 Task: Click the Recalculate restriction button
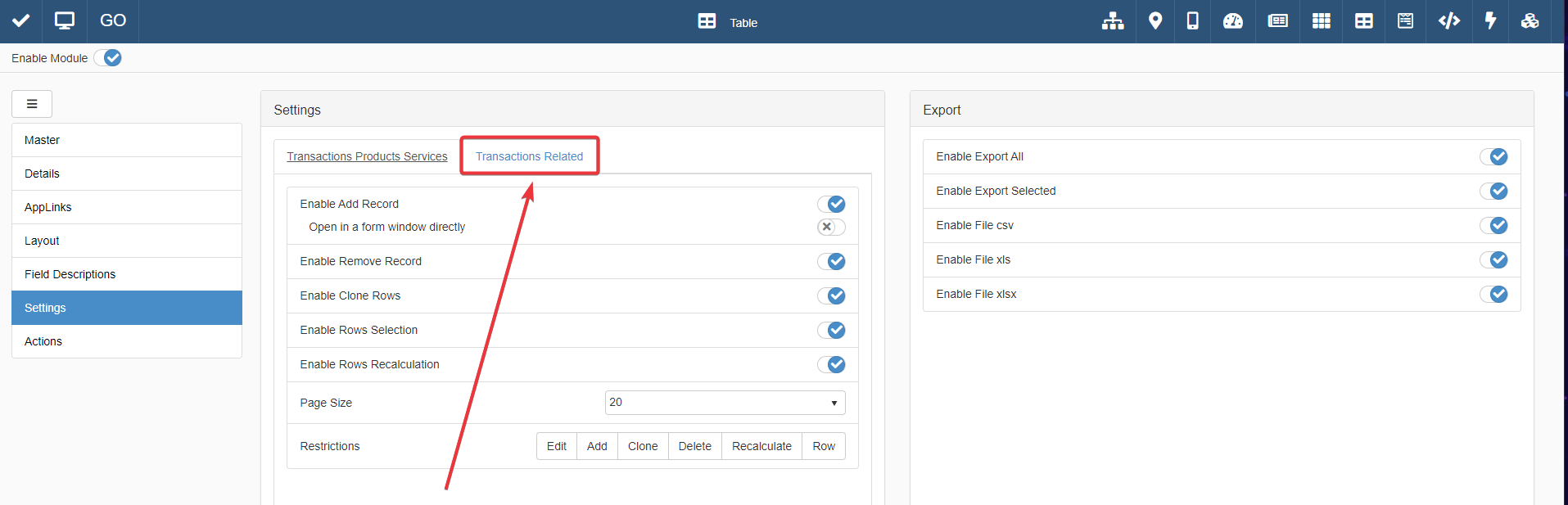point(761,446)
